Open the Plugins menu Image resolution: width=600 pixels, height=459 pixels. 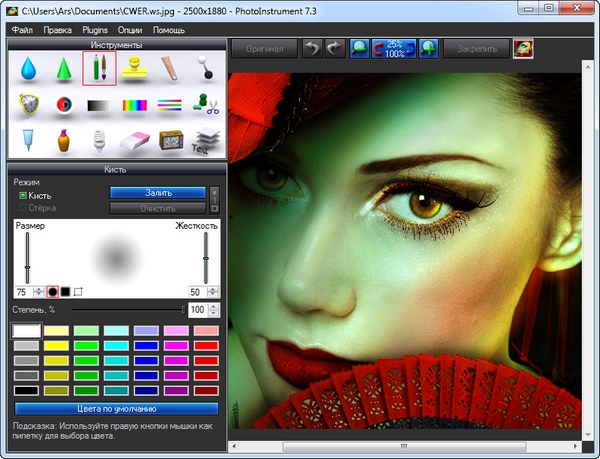[96, 29]
